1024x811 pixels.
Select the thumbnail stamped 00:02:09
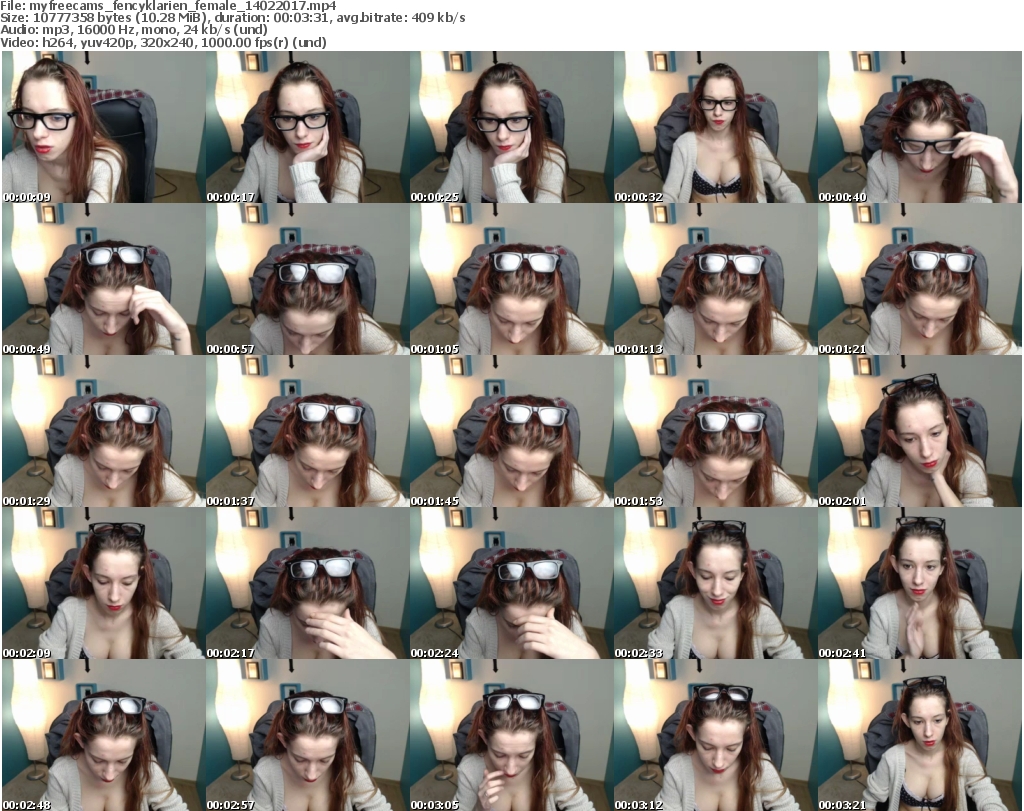click(x=103, y=584)
